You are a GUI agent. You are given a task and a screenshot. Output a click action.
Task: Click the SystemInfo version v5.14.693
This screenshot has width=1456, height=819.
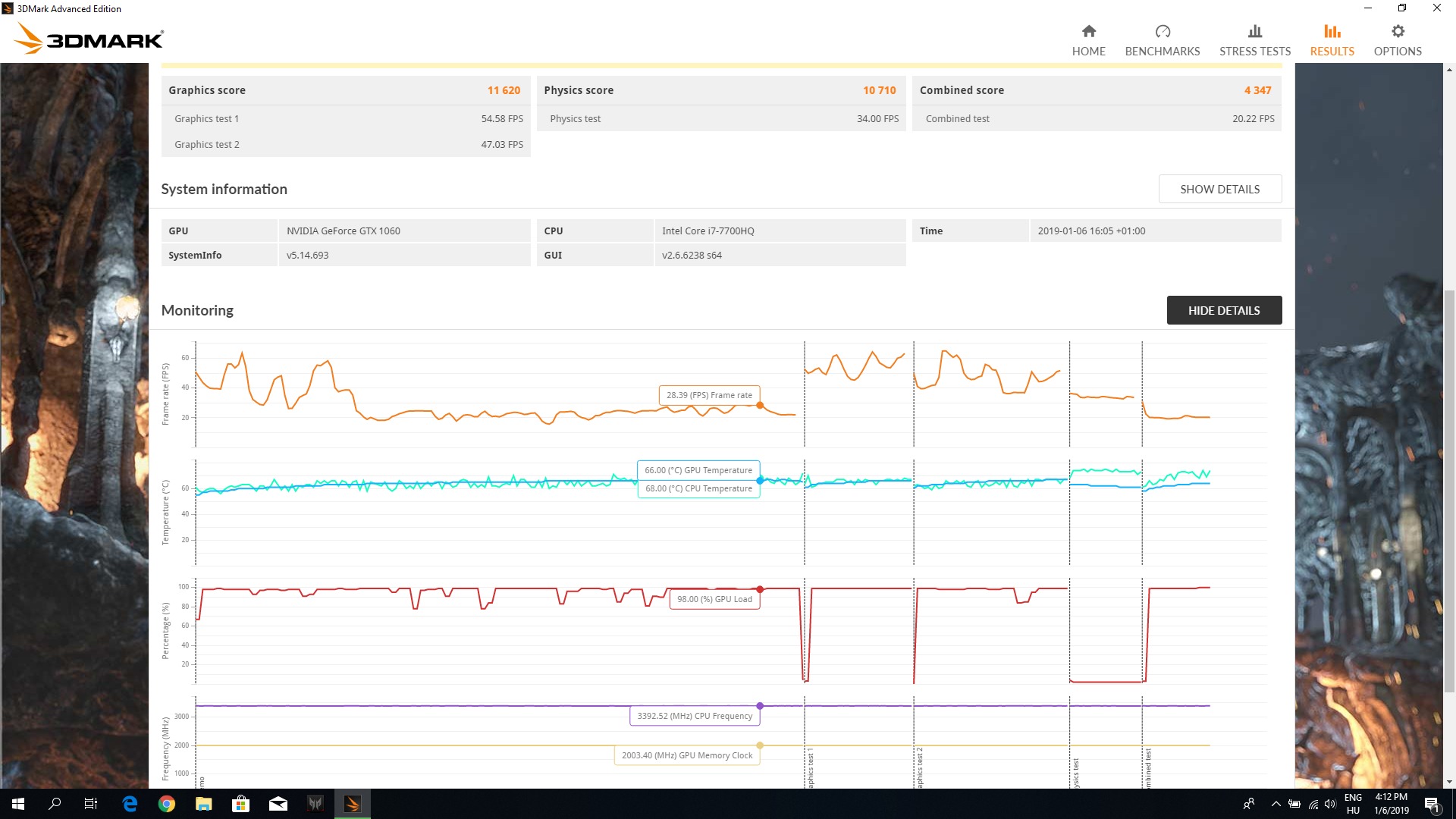tap(307, 255)
